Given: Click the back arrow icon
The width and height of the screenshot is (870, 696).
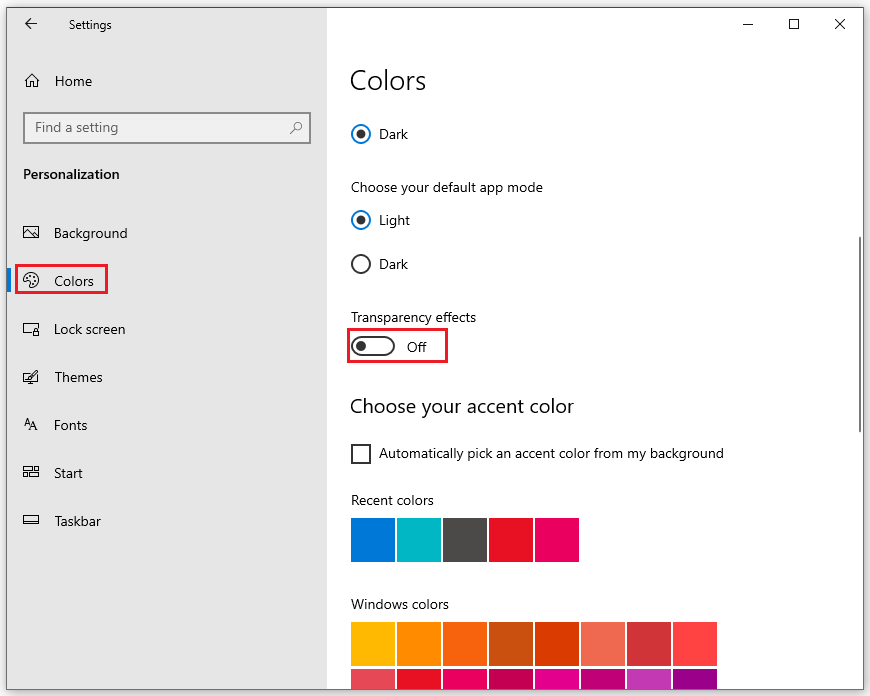Looking at the screenshot, I should (31, 24).
